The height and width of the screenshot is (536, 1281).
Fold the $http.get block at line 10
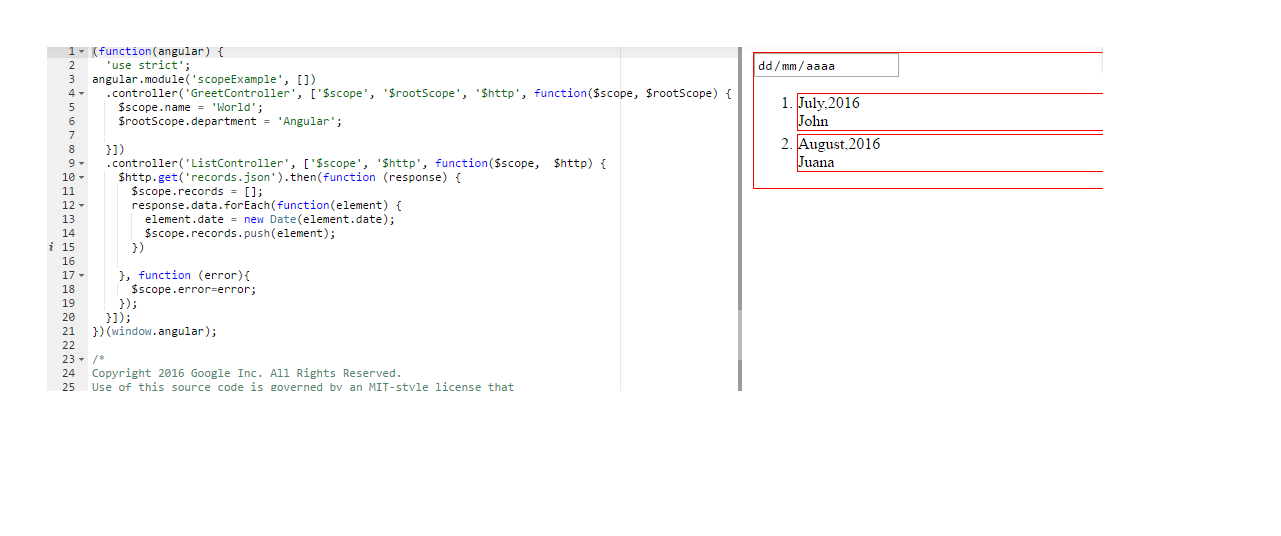tap(81, 177)
